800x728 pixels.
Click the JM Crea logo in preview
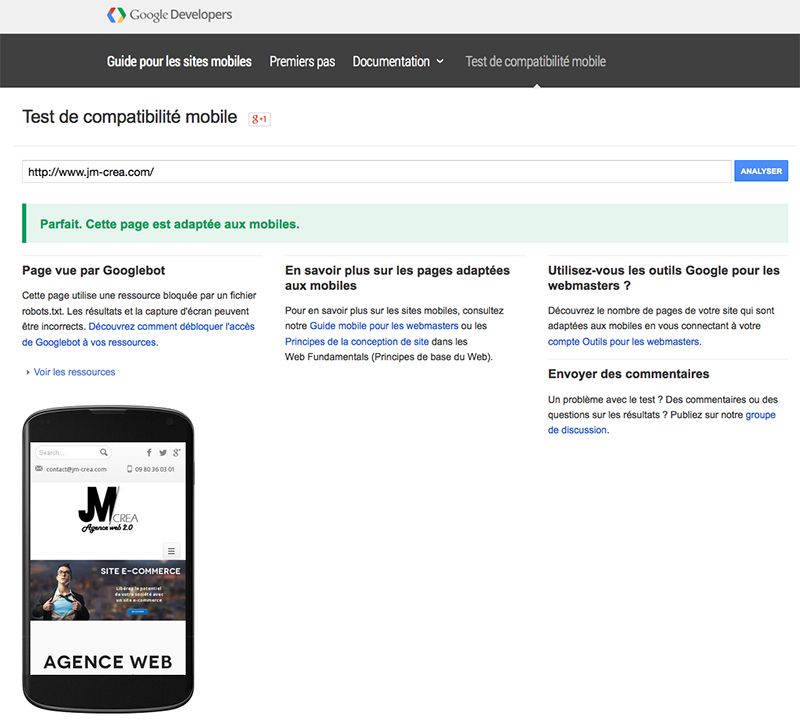tap(108, 509)
